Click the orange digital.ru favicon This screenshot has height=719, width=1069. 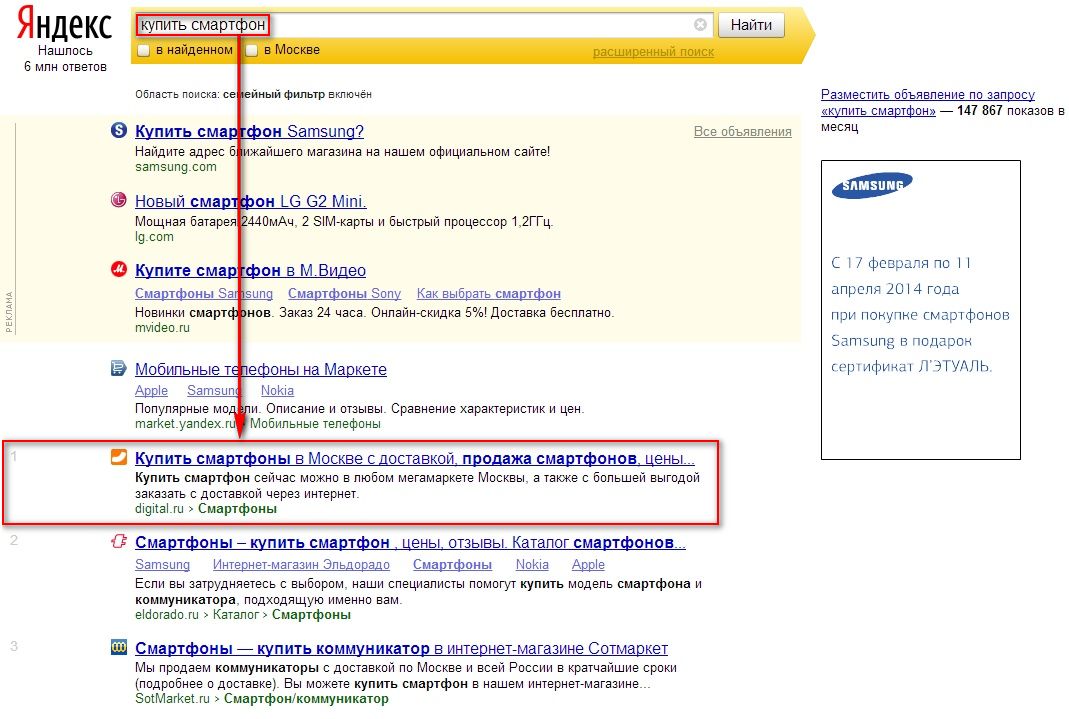coord(118,458)
